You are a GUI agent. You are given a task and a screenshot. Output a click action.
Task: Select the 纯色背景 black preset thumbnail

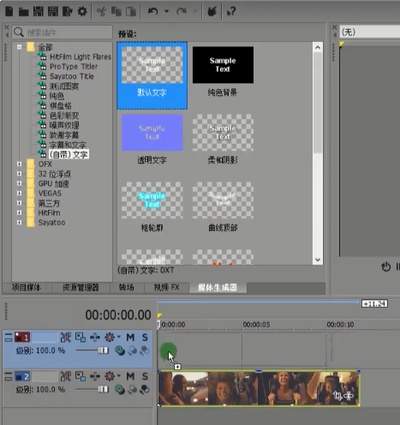pyautogui.click(x=223, y=65)
